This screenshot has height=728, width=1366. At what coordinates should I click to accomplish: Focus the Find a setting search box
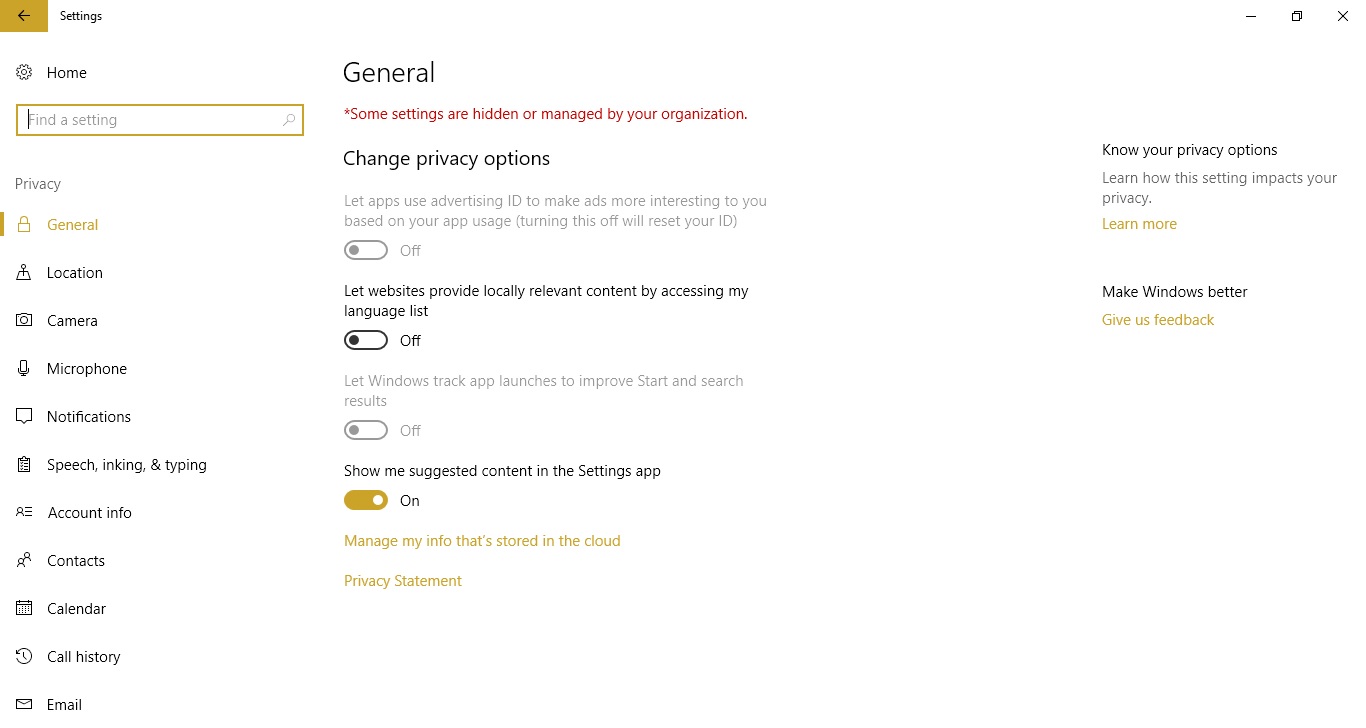click(x=160, y=120)
